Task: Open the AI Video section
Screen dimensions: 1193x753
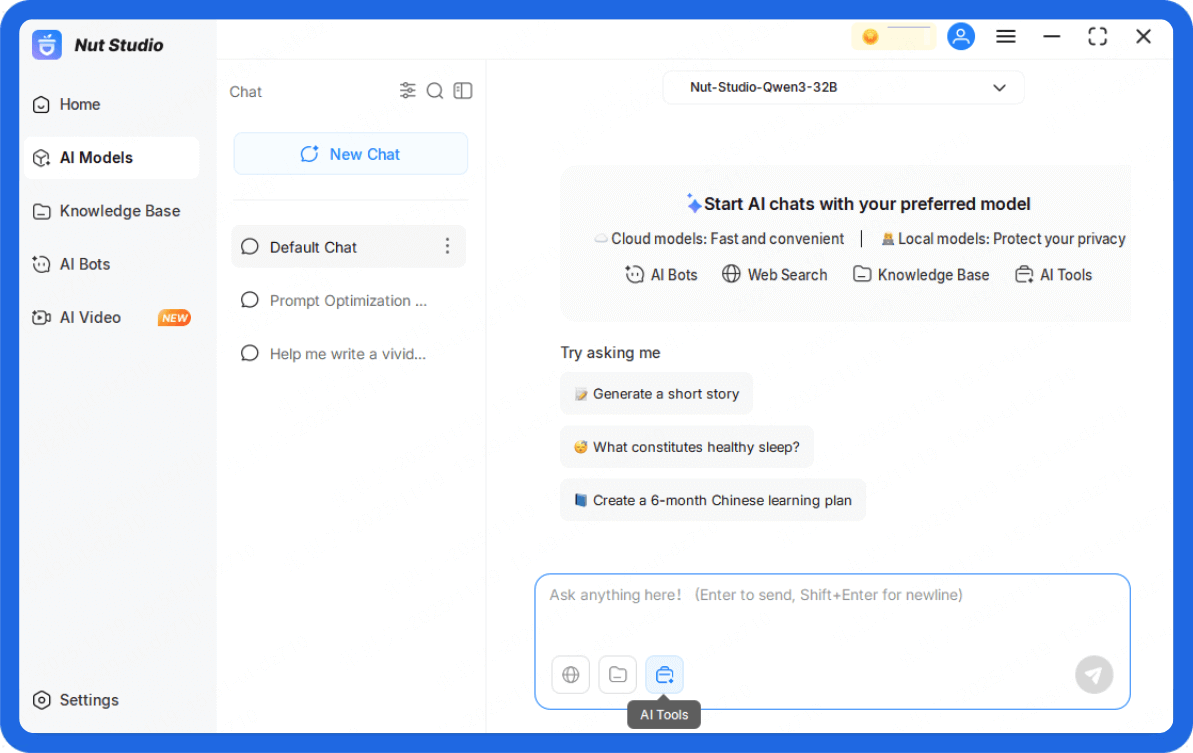Action: [90, 317]
